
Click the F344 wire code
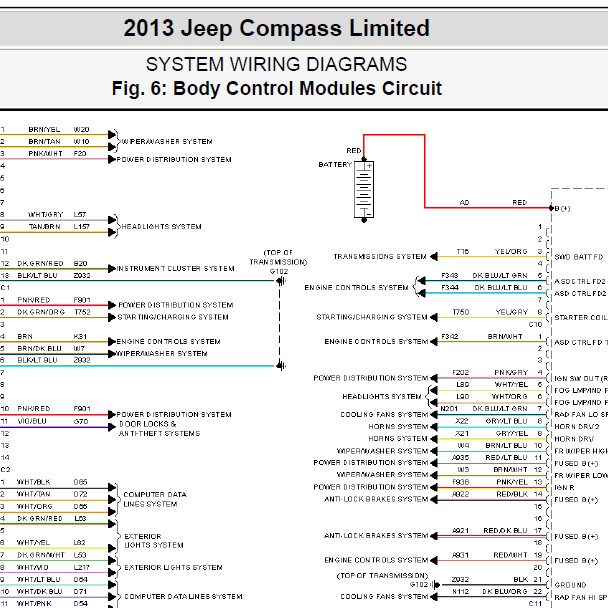click(x=450, y=288)
